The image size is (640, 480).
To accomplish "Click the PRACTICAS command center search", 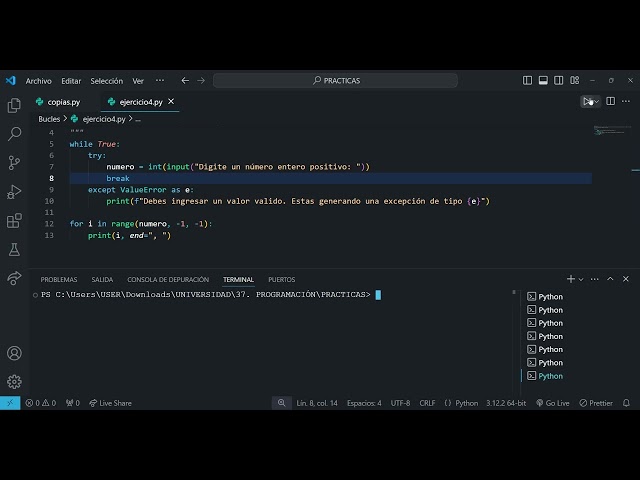I will (336, 80).
